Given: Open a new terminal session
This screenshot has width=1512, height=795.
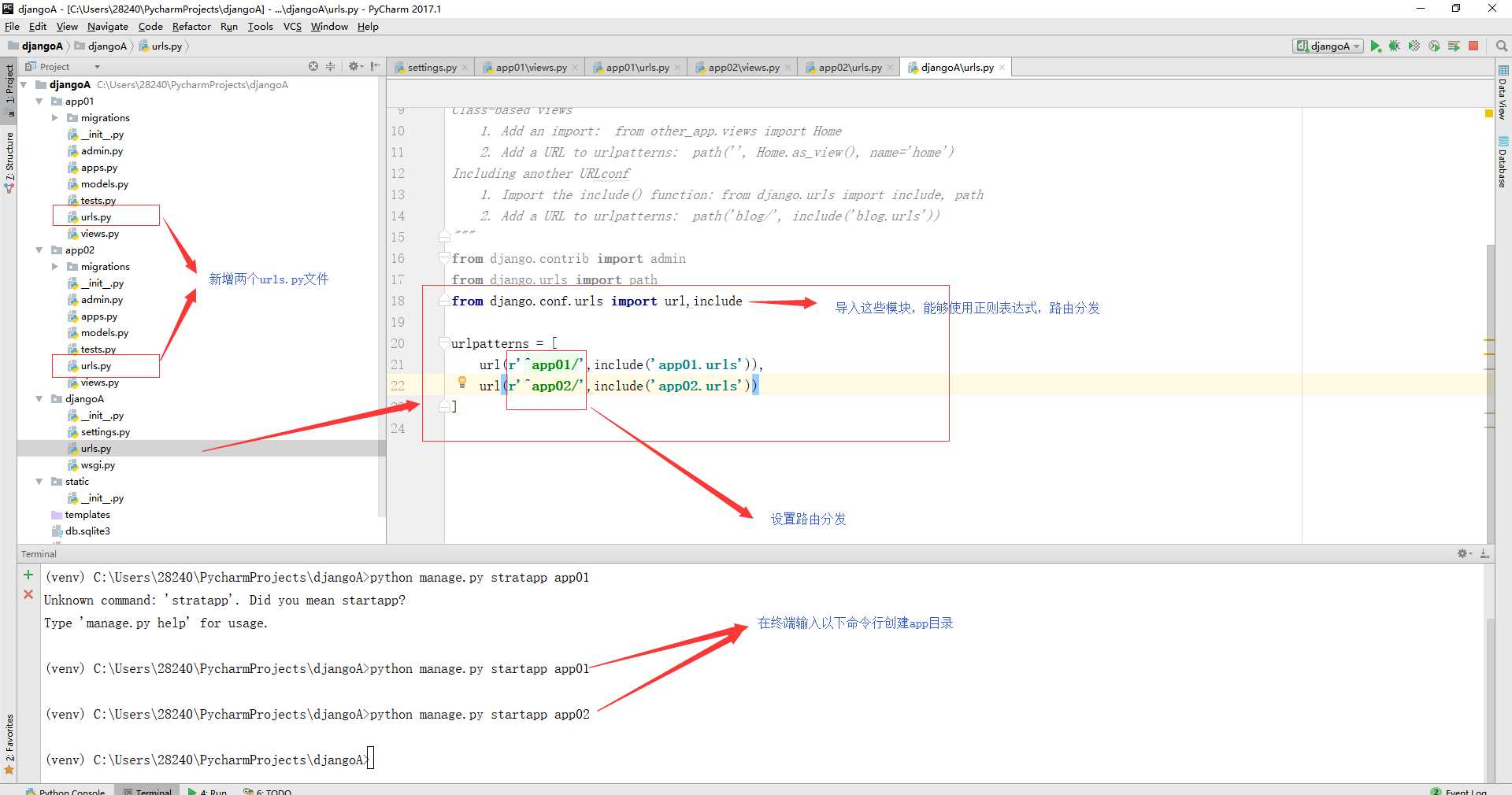Looking at the screenshot, I should click(x=28, y=575).
